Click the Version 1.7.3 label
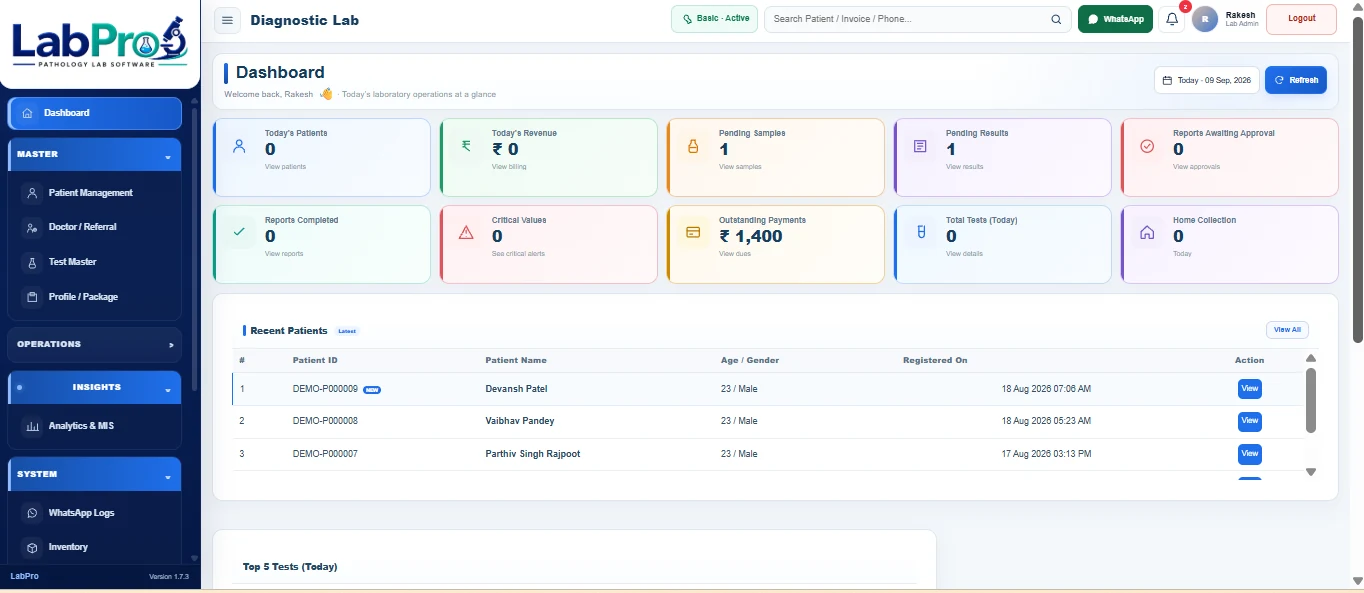Screen dimensions: 1364x593 [169, 577]
